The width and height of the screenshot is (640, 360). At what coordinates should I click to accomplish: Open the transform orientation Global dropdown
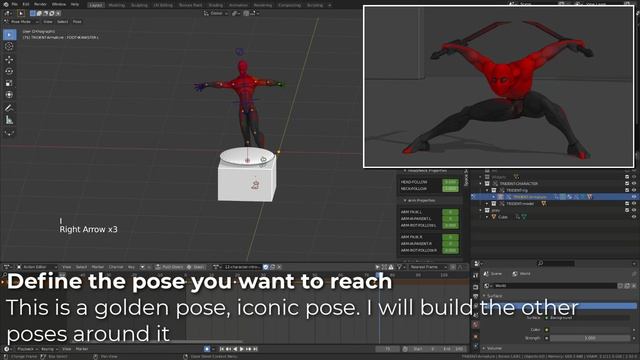(x=215, y=13)
